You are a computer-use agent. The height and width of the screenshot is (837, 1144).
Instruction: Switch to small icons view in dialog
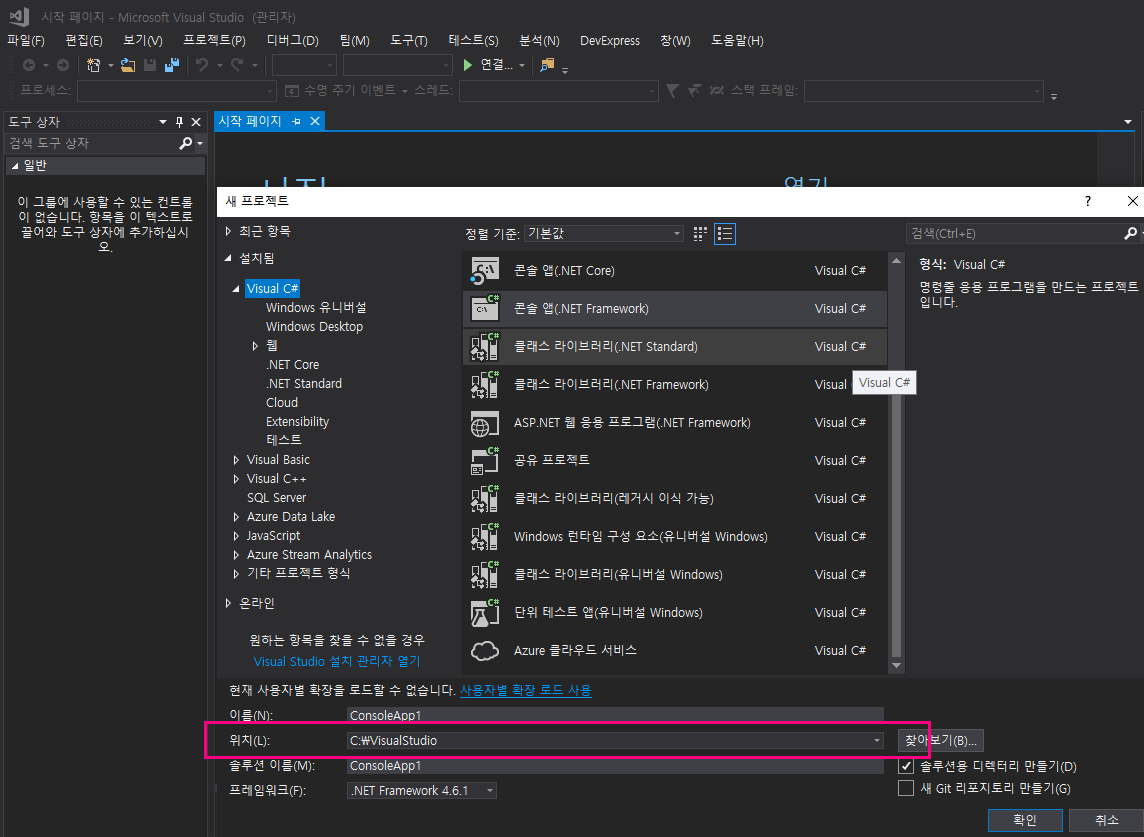point(700,234)
